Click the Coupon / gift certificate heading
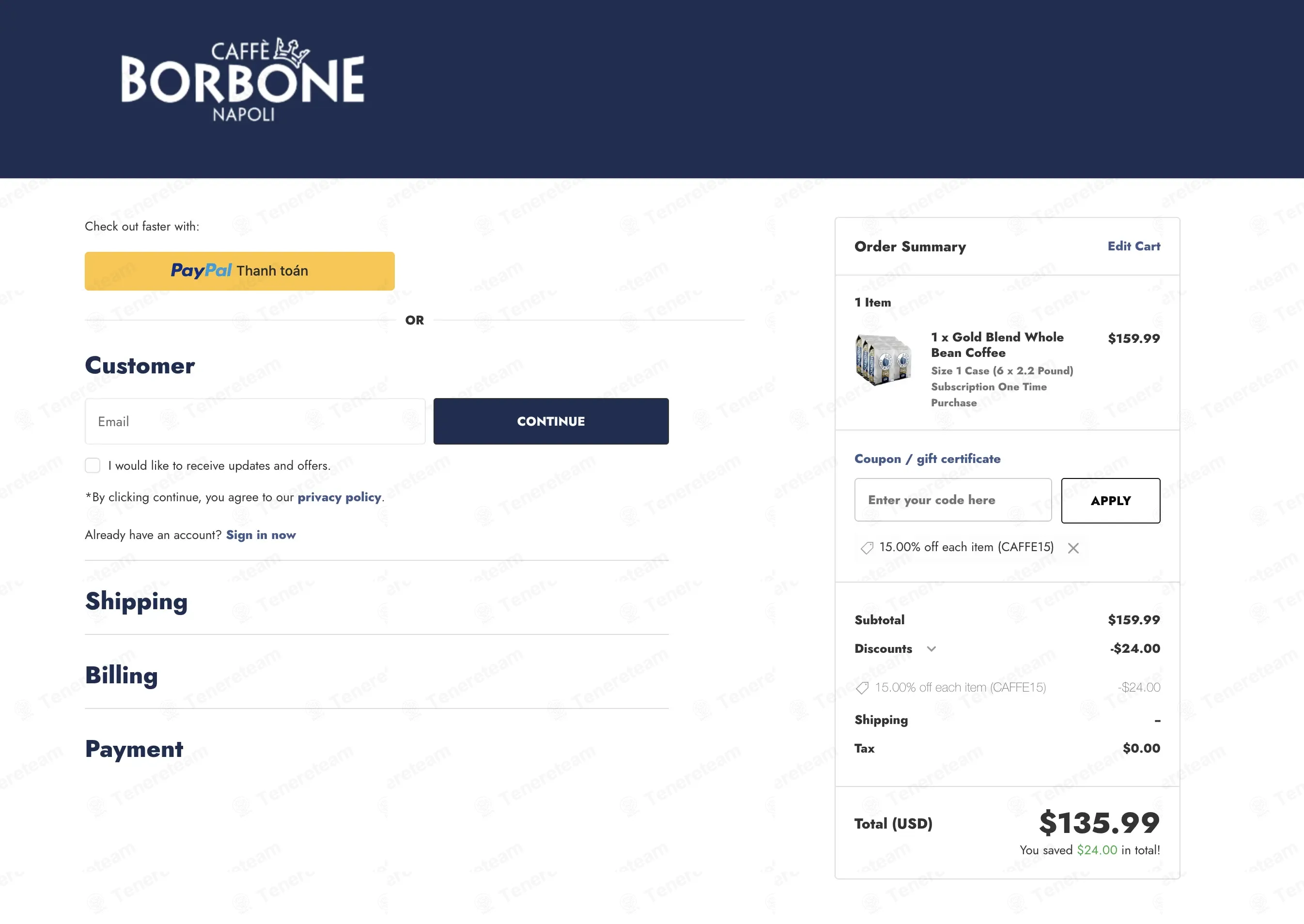Viewport: 1304px width, 924px height. coord(927,459)
